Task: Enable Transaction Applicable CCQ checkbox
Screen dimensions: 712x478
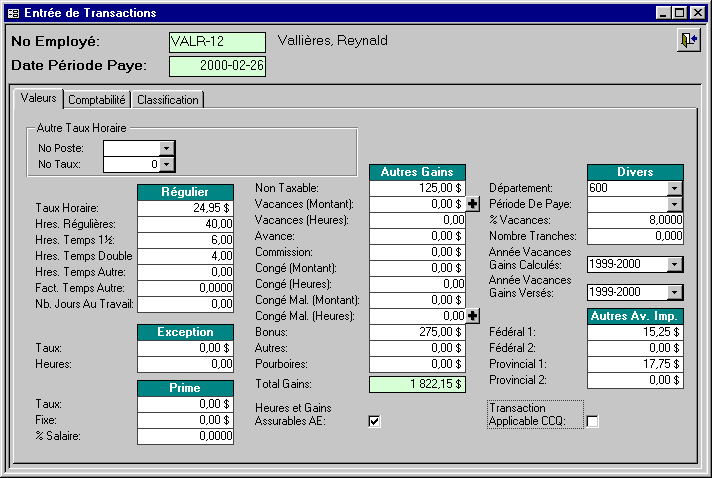Action: click(x=592, y=421)
